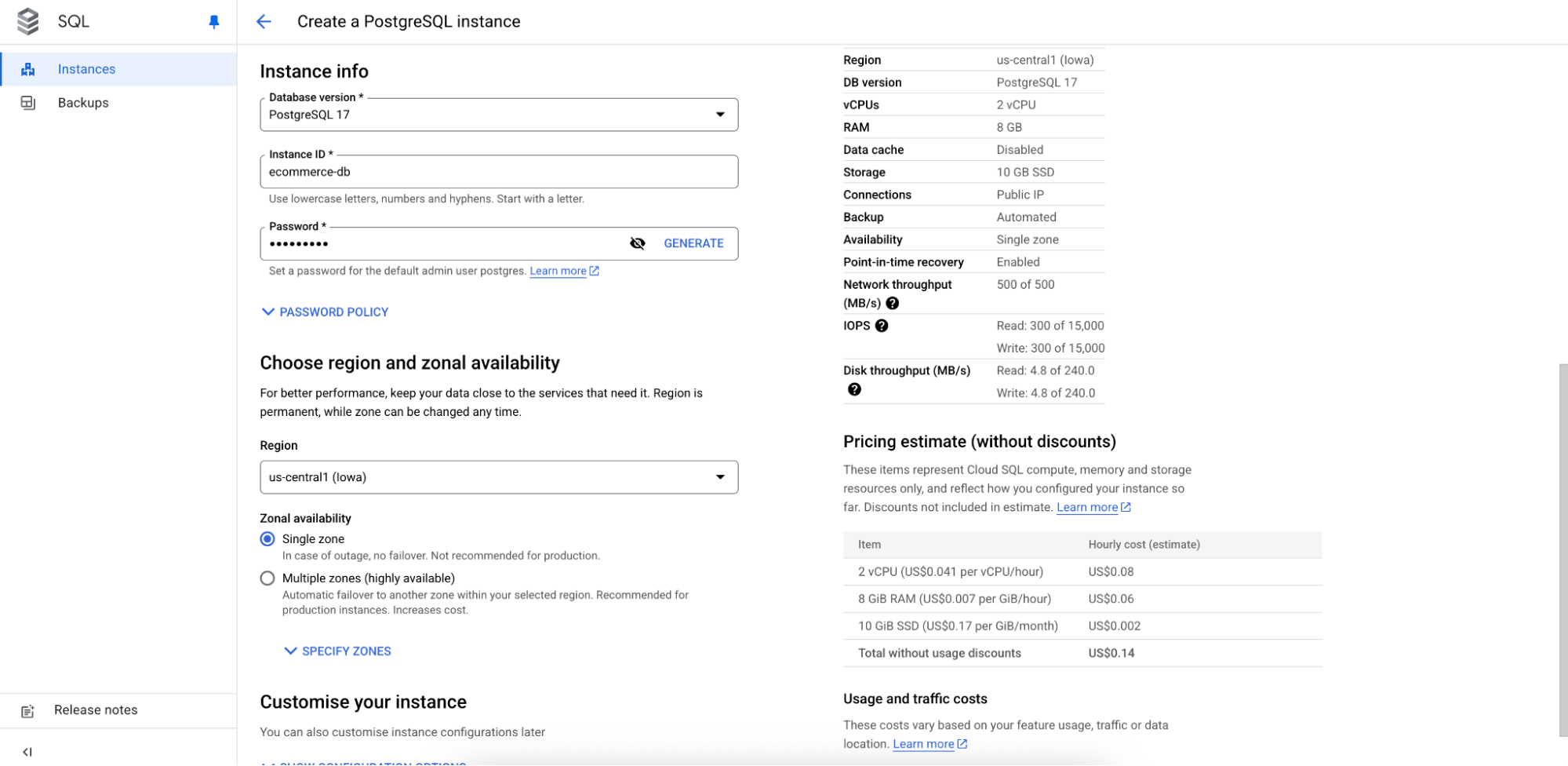Toggle password visibility eye icon
Viewport: 1568px width, 766px height.
click(638, 243)
